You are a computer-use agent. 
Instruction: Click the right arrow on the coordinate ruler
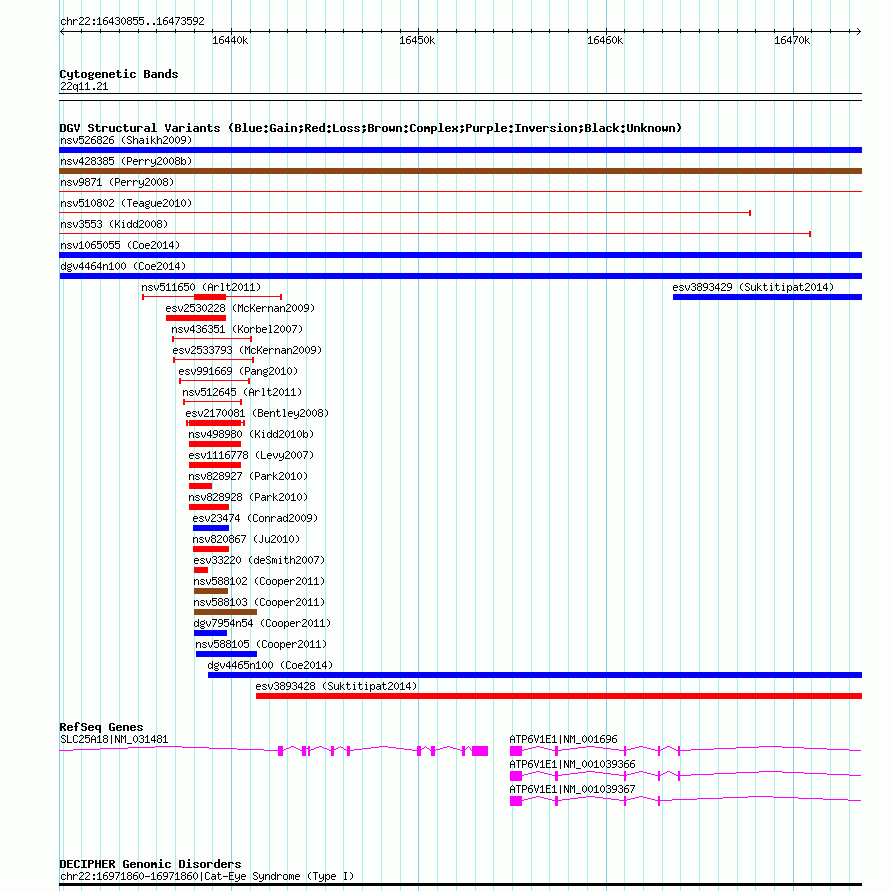(858, 31)
